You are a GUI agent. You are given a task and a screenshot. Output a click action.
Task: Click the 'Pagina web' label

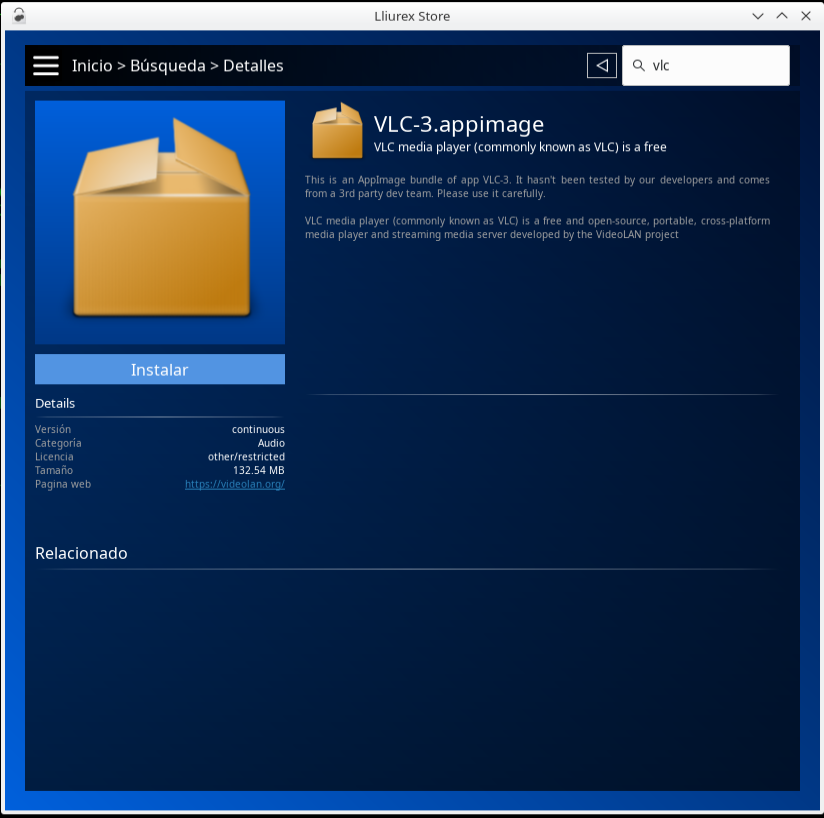tap(63, 484)
